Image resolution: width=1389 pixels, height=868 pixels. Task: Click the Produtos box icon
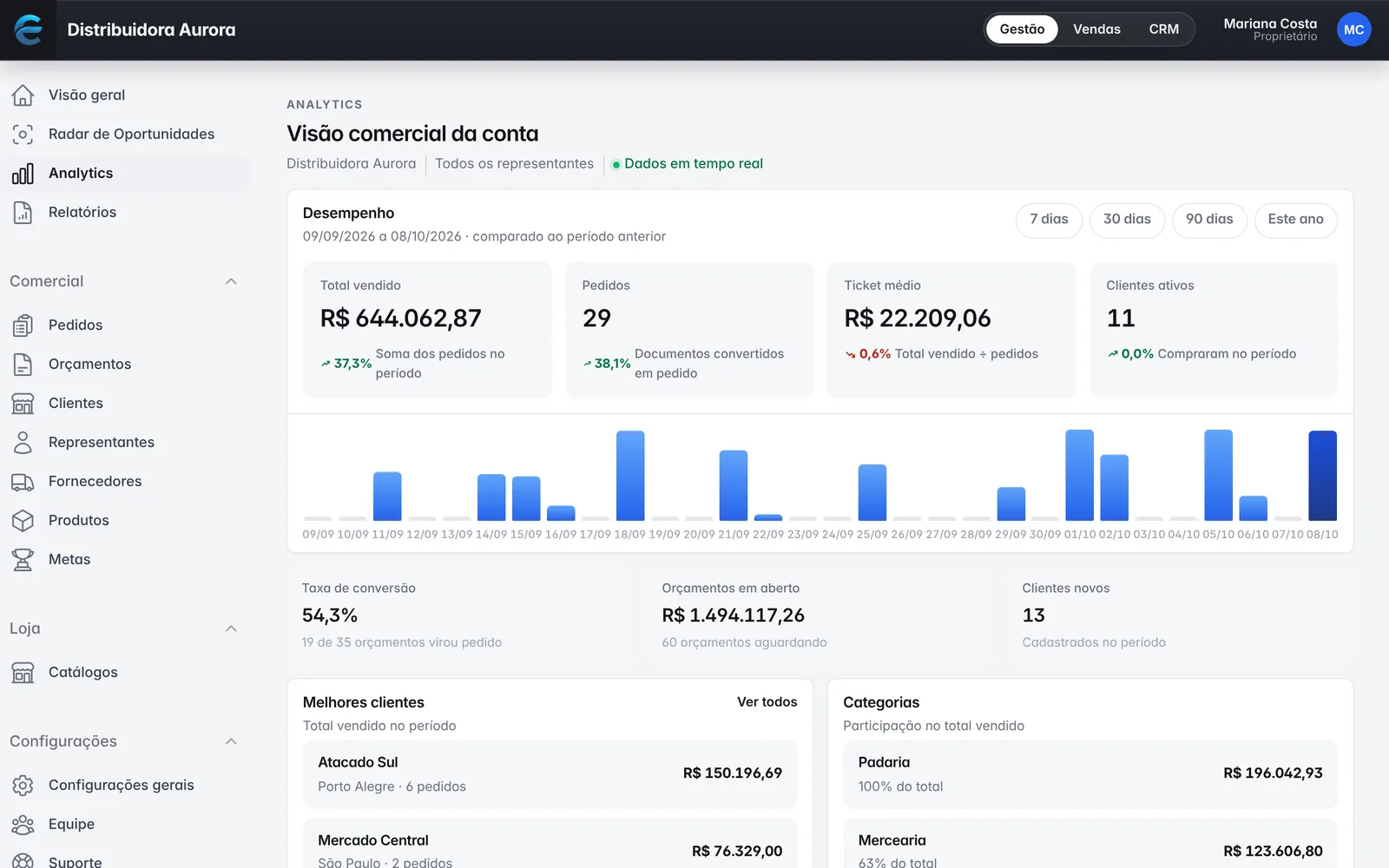click(x=23, y=520)
